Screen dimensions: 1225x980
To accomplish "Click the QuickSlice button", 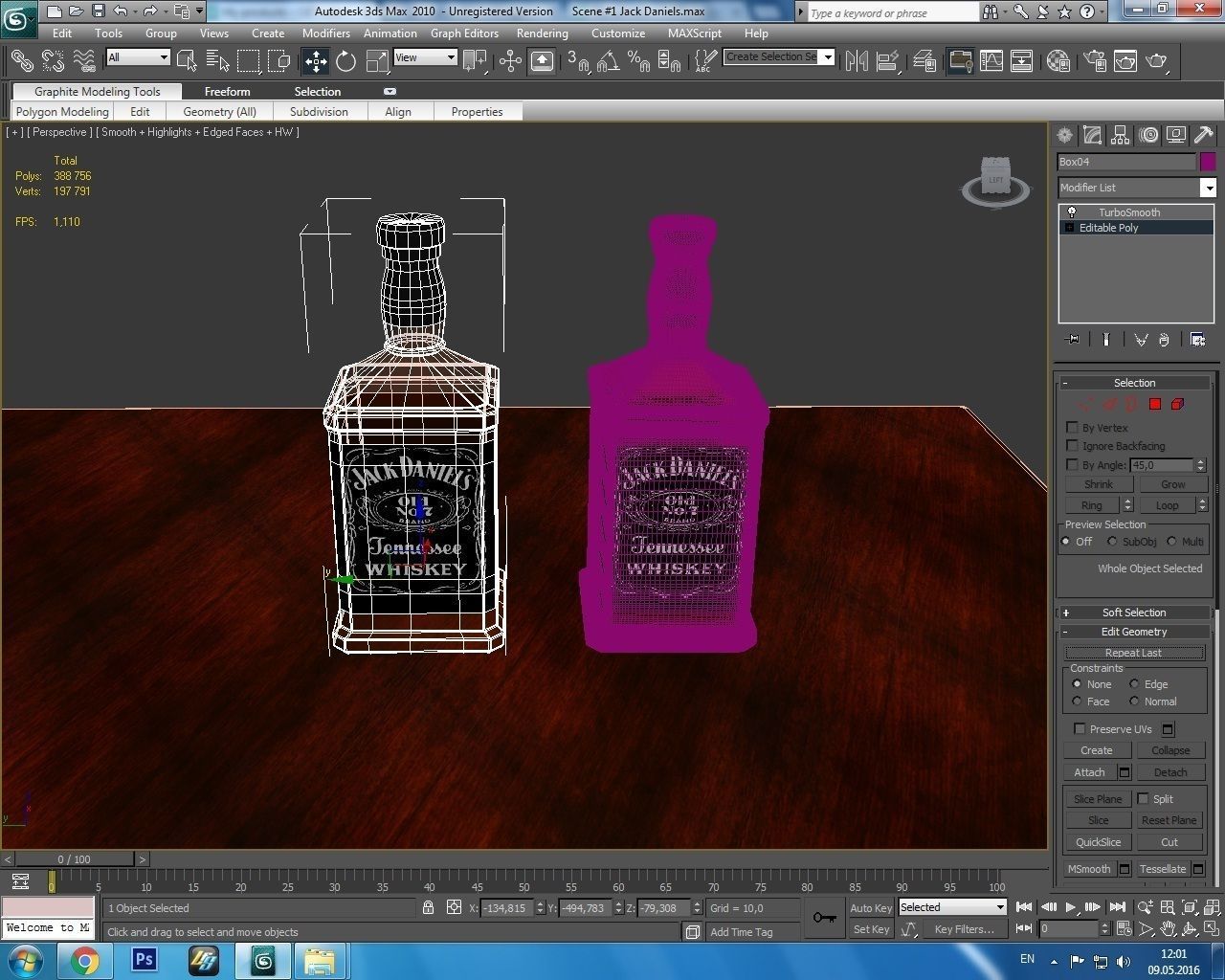I will click(1099, 842).
